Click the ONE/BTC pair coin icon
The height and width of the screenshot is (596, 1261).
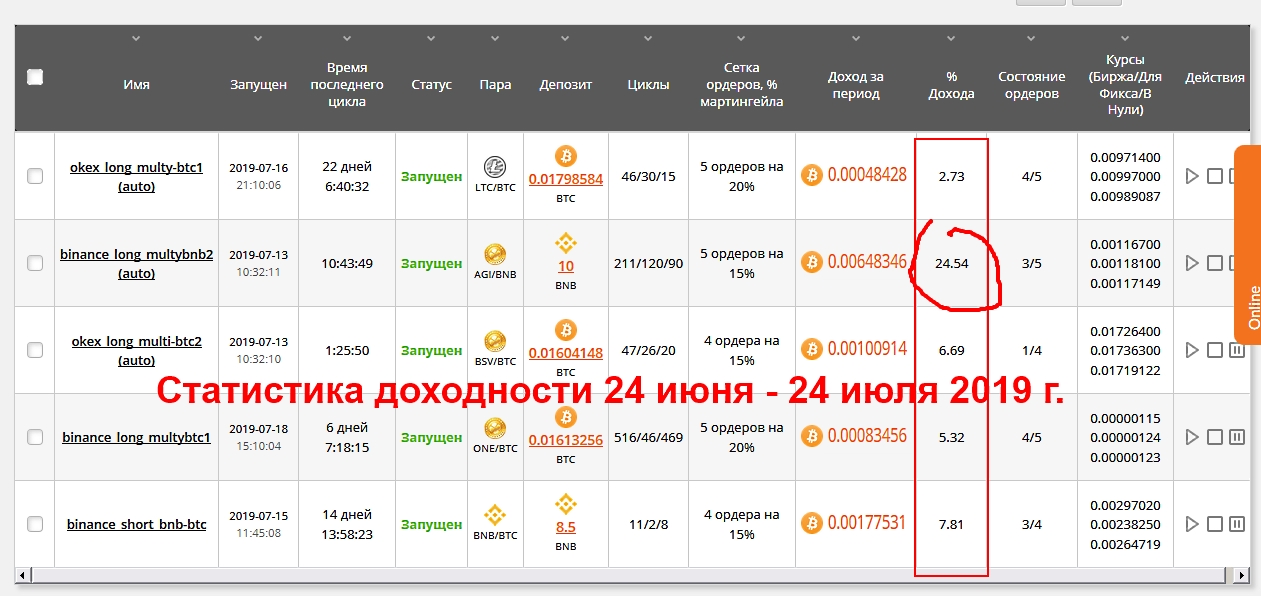coord(495,428)
